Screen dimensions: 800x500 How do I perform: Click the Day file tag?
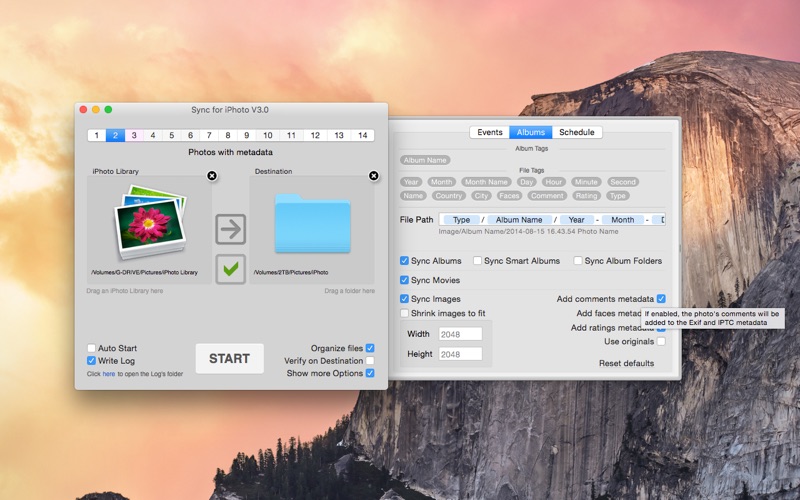click(527, 182)
